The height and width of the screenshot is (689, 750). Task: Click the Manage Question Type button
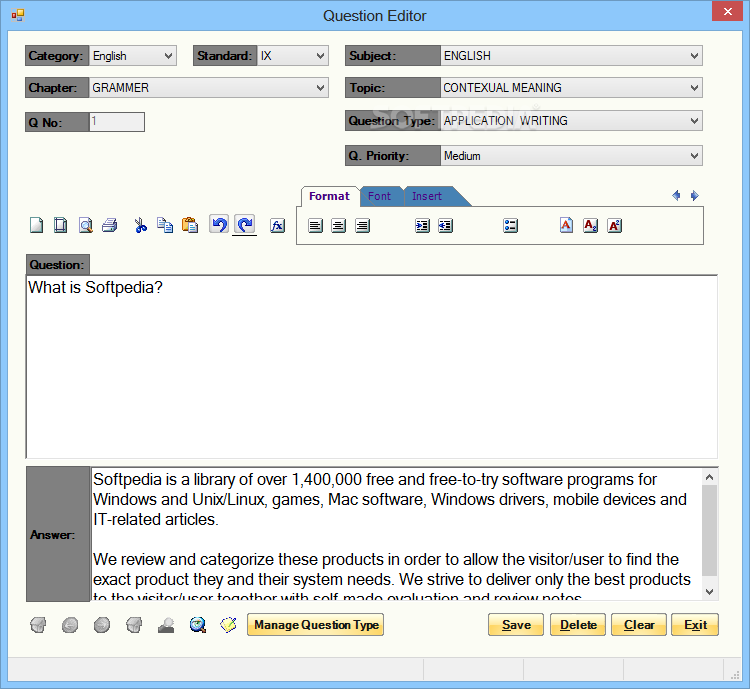coord(316,625)
